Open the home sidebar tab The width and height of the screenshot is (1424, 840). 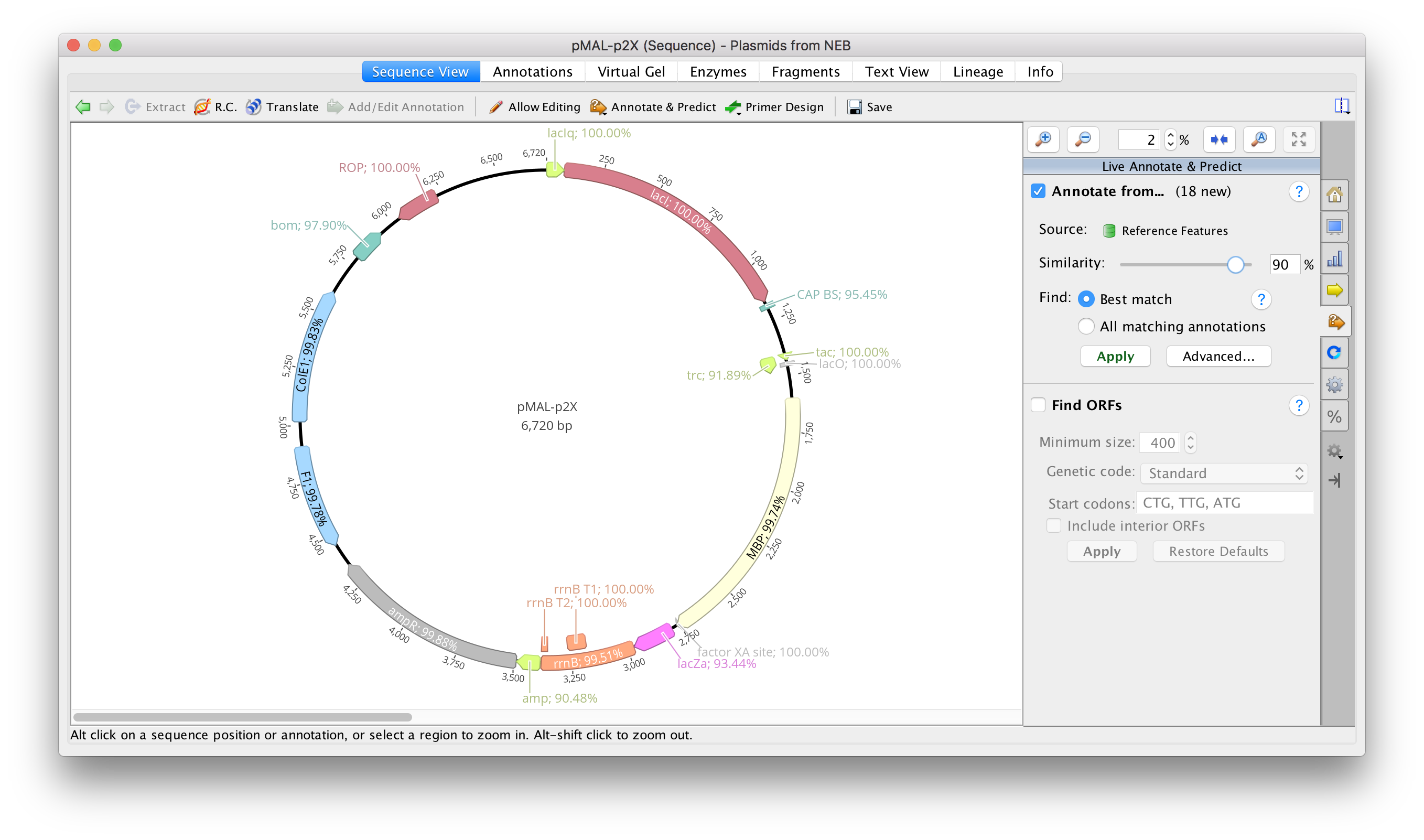click(x=1334, y=195)
